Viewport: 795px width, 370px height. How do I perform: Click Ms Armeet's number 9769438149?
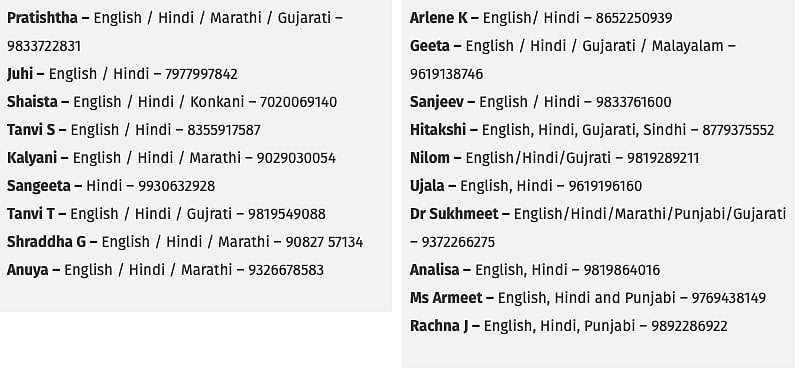click(729, 298)
